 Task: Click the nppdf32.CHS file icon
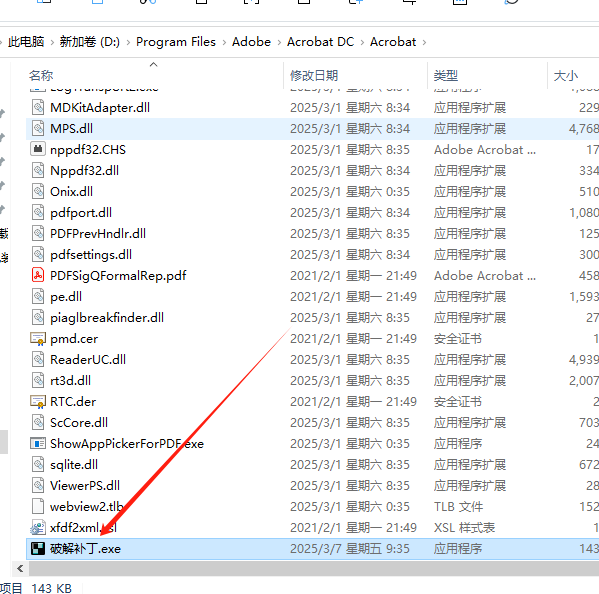(x=38, y=149)
